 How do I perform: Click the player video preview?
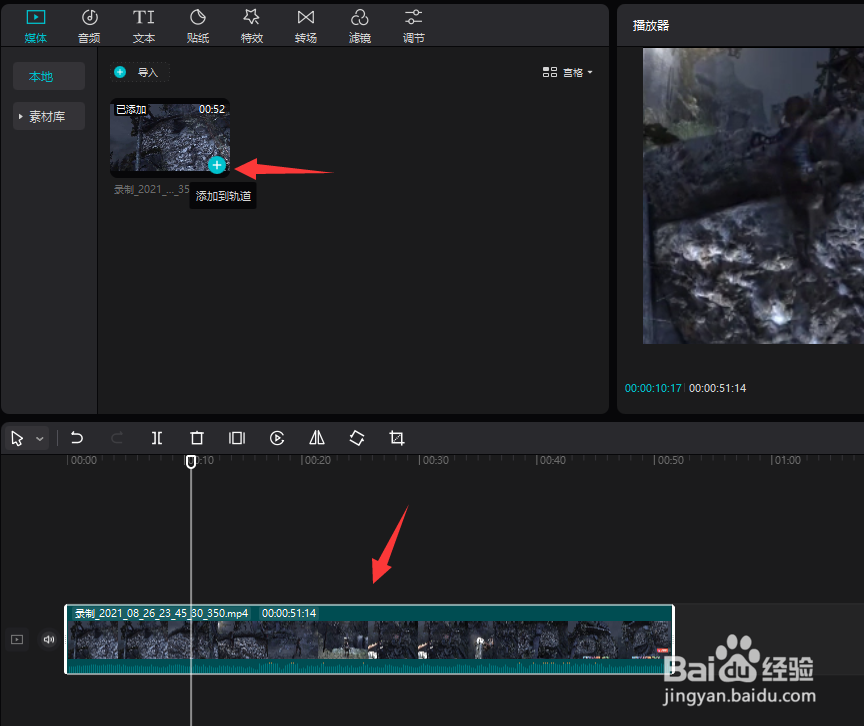tap(753, 196)
